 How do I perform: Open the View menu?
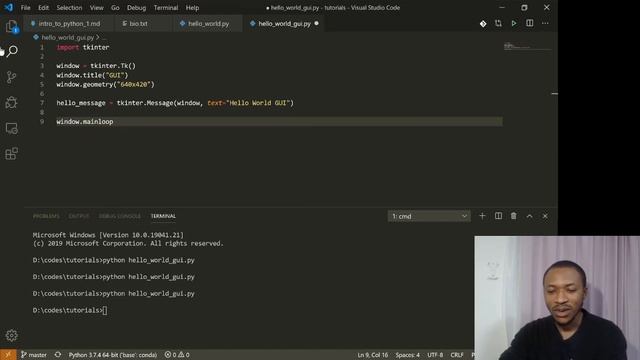click(x=96, y=7)
